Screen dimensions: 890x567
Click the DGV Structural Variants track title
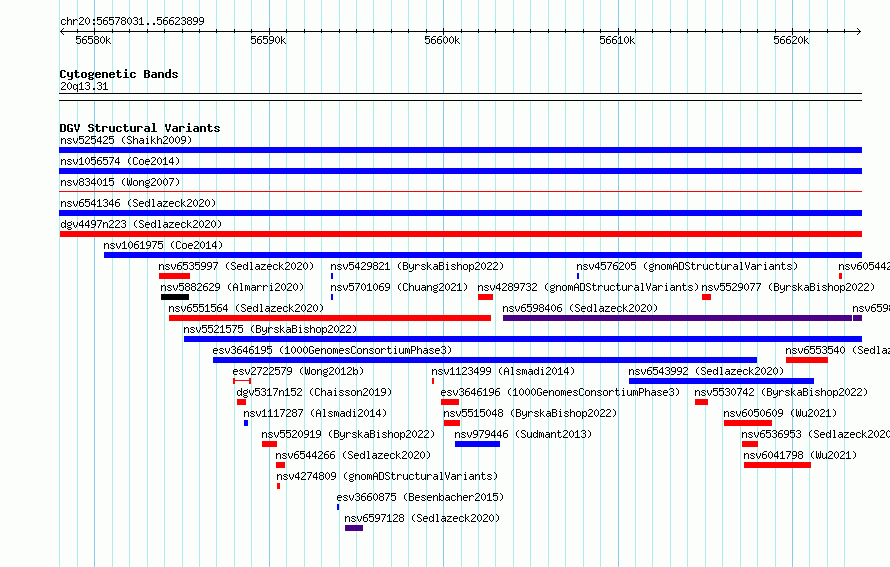(140, 128)
